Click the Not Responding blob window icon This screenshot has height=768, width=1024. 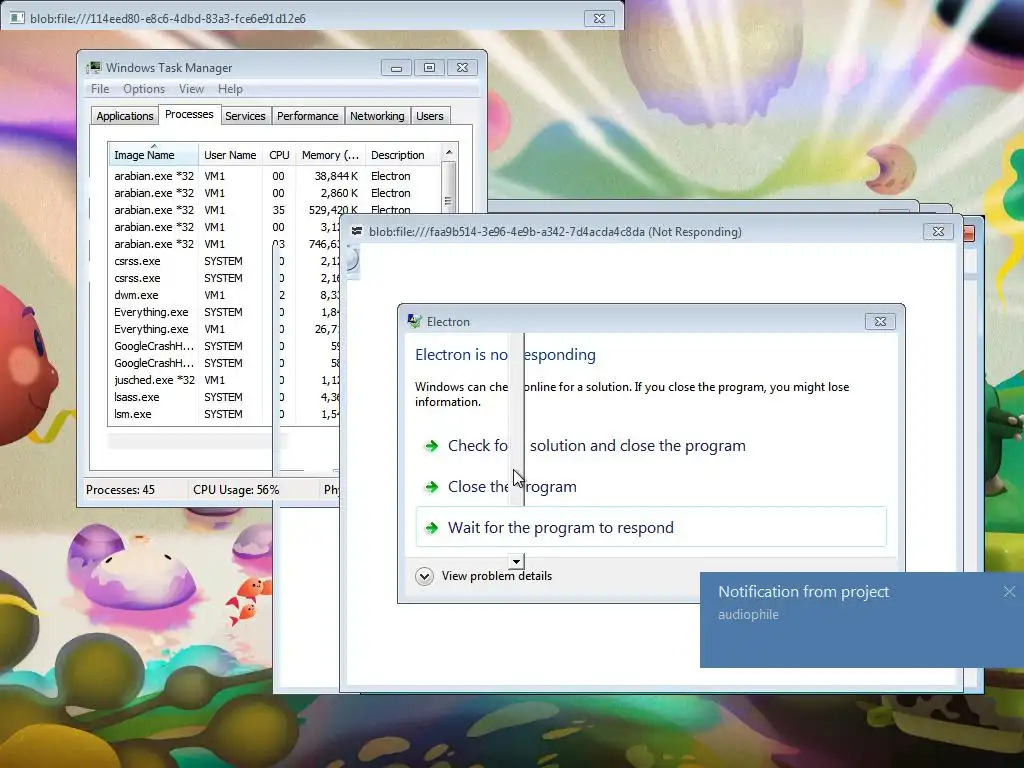(357, 232)
